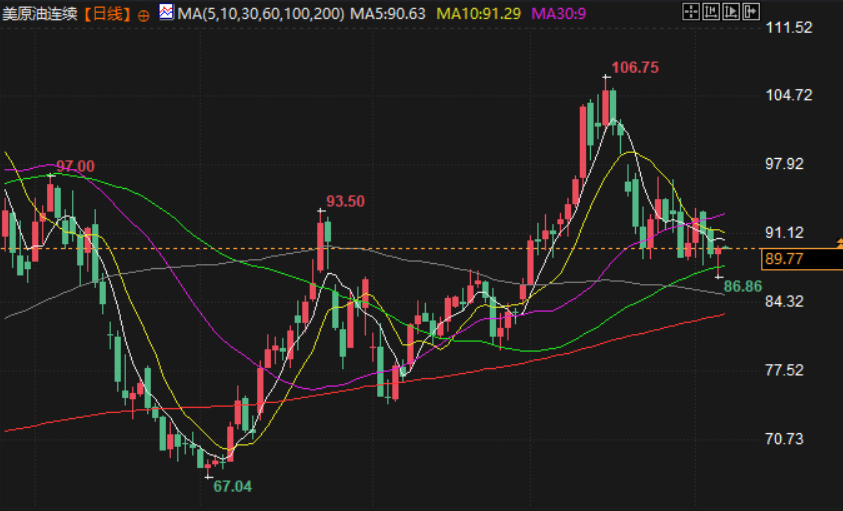The width and height of the screenshot is (843, 511).
Task: Click the 67.04 low price label
Action: pos(232,486)
